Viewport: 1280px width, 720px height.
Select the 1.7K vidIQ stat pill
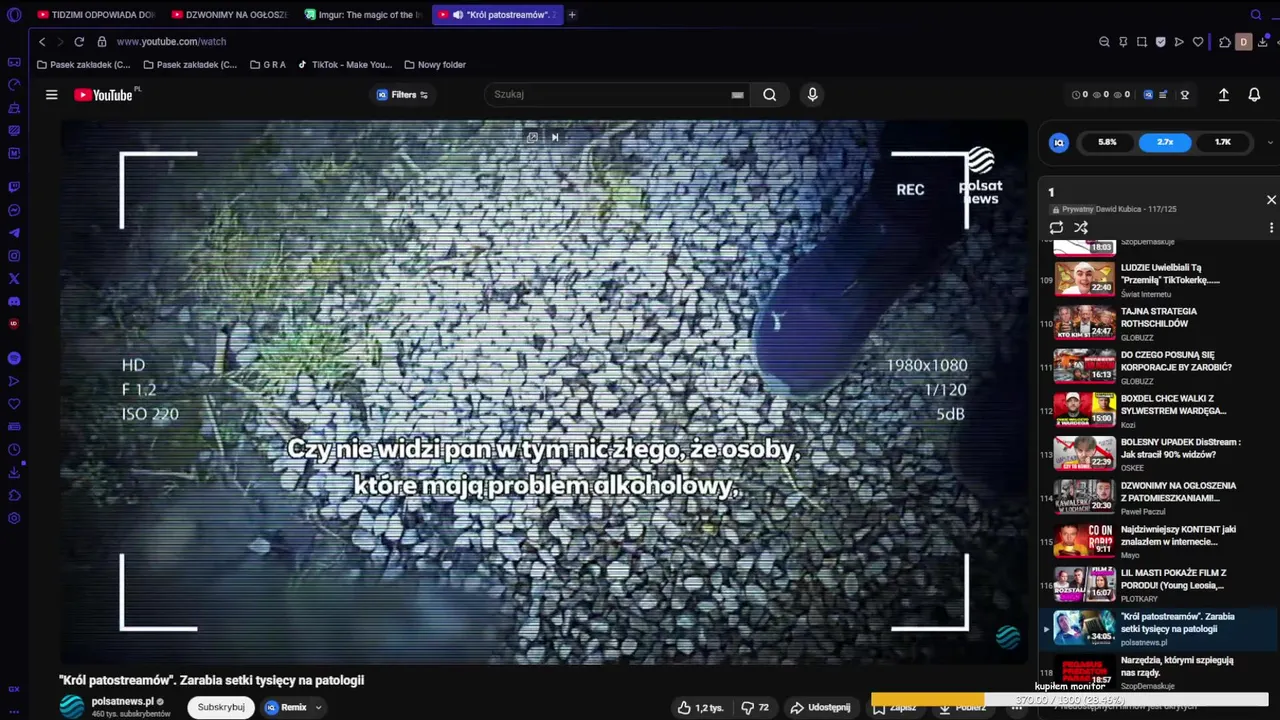point(1223,142)
